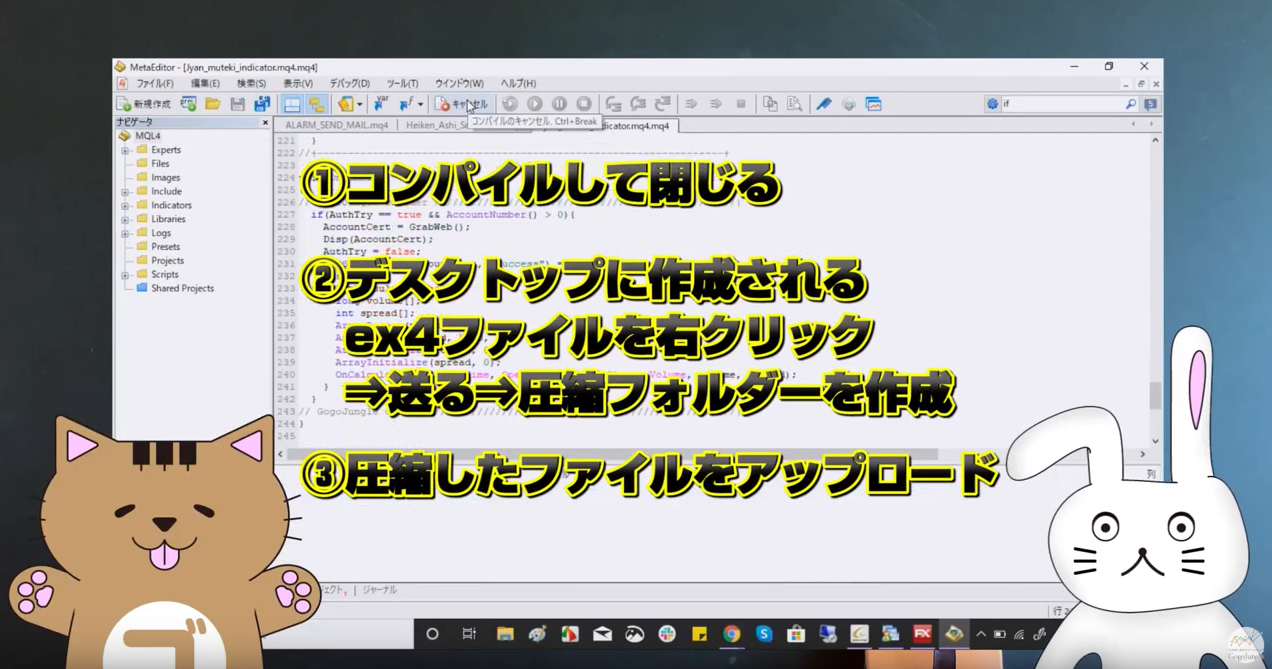
Task: Click the blue pen styler icon
Action: pos(824,104)
